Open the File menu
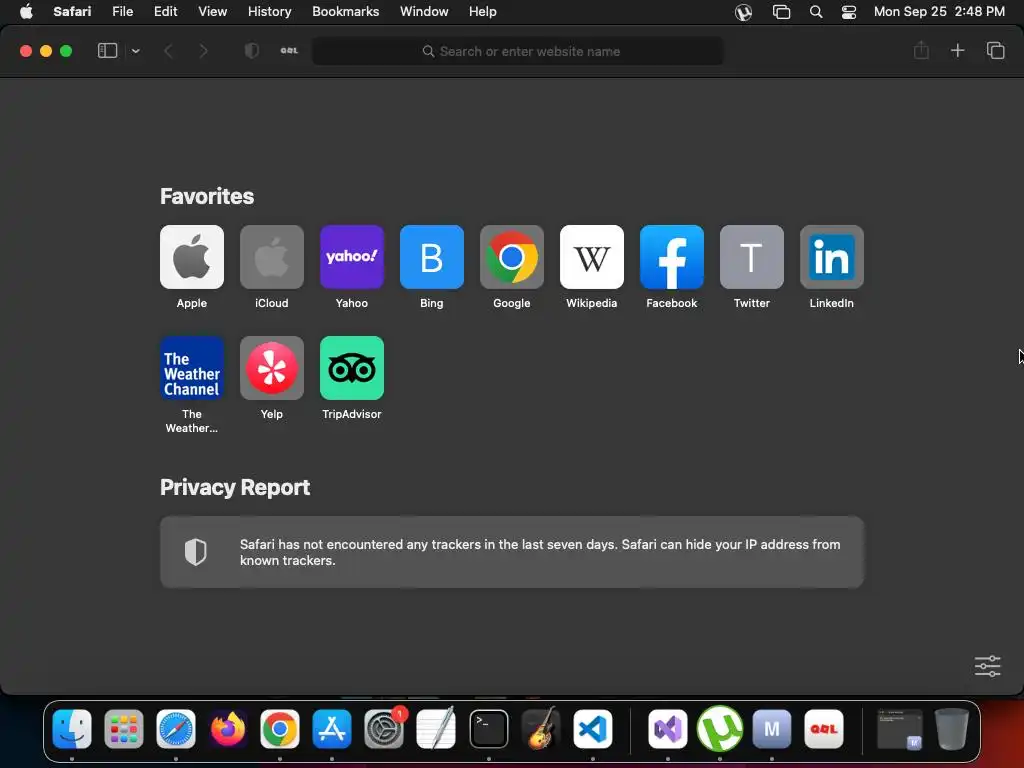This screenshot has height=768, width=1024. click(x=122, y=11)
